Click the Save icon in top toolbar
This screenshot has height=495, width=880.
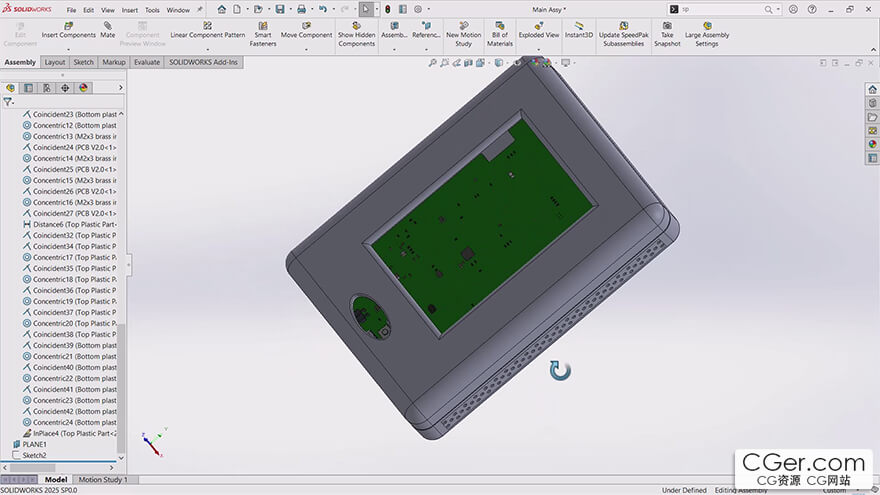[x=278, y=9]
